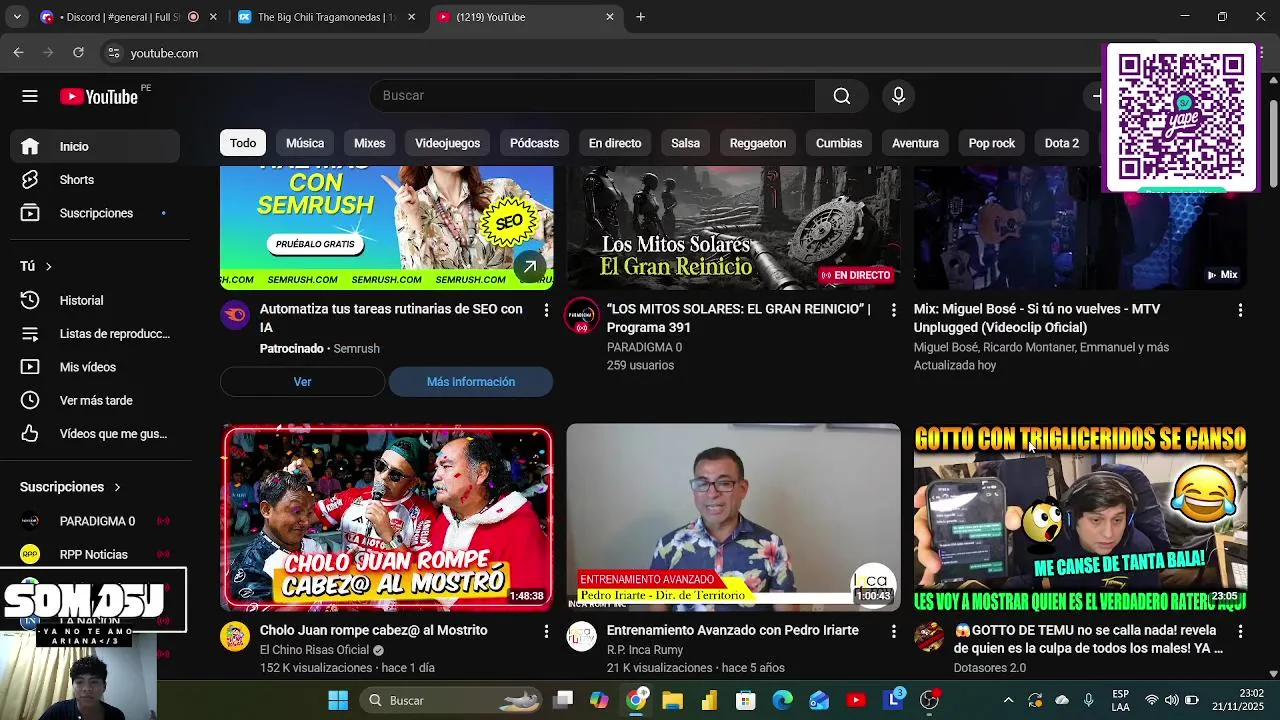Image resolution: width=1280 pixels, height=720 pixels.
Task: Click the YouTube logo
Action: [x=98, y=96]
